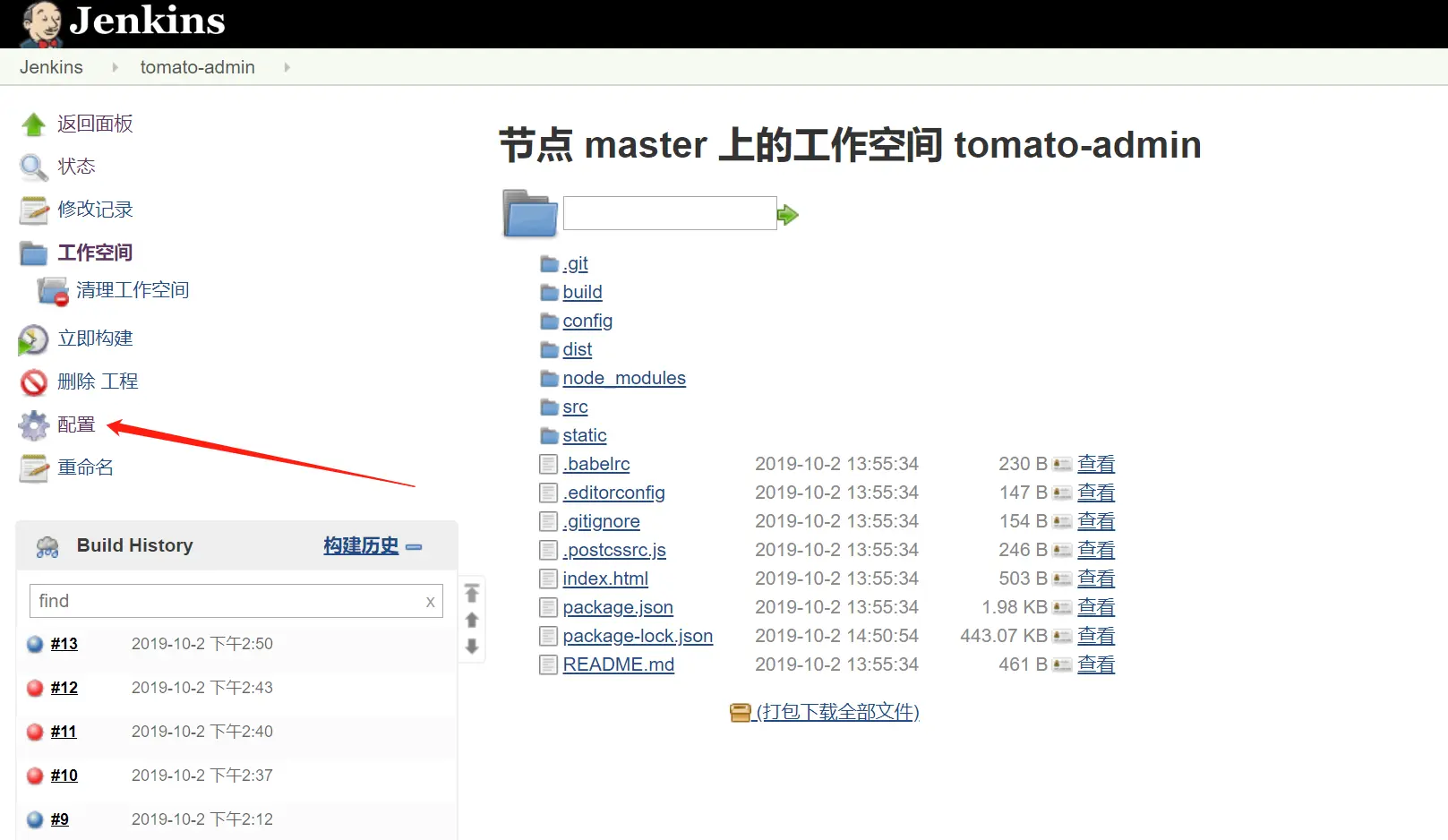
Task: Open tomato-admin breadcrumb link
Action: [x=198, y=67]
